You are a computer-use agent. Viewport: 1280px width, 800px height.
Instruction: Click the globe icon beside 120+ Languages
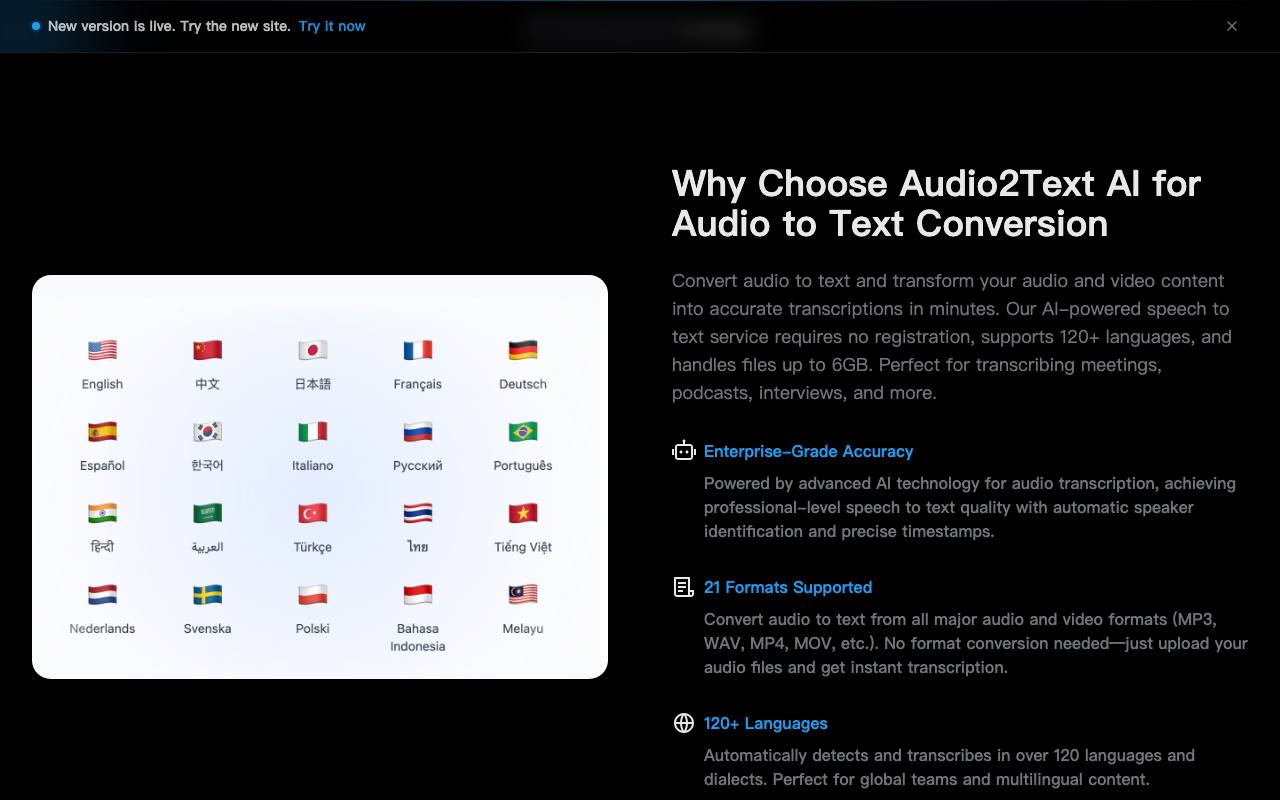tap(684, 723)
